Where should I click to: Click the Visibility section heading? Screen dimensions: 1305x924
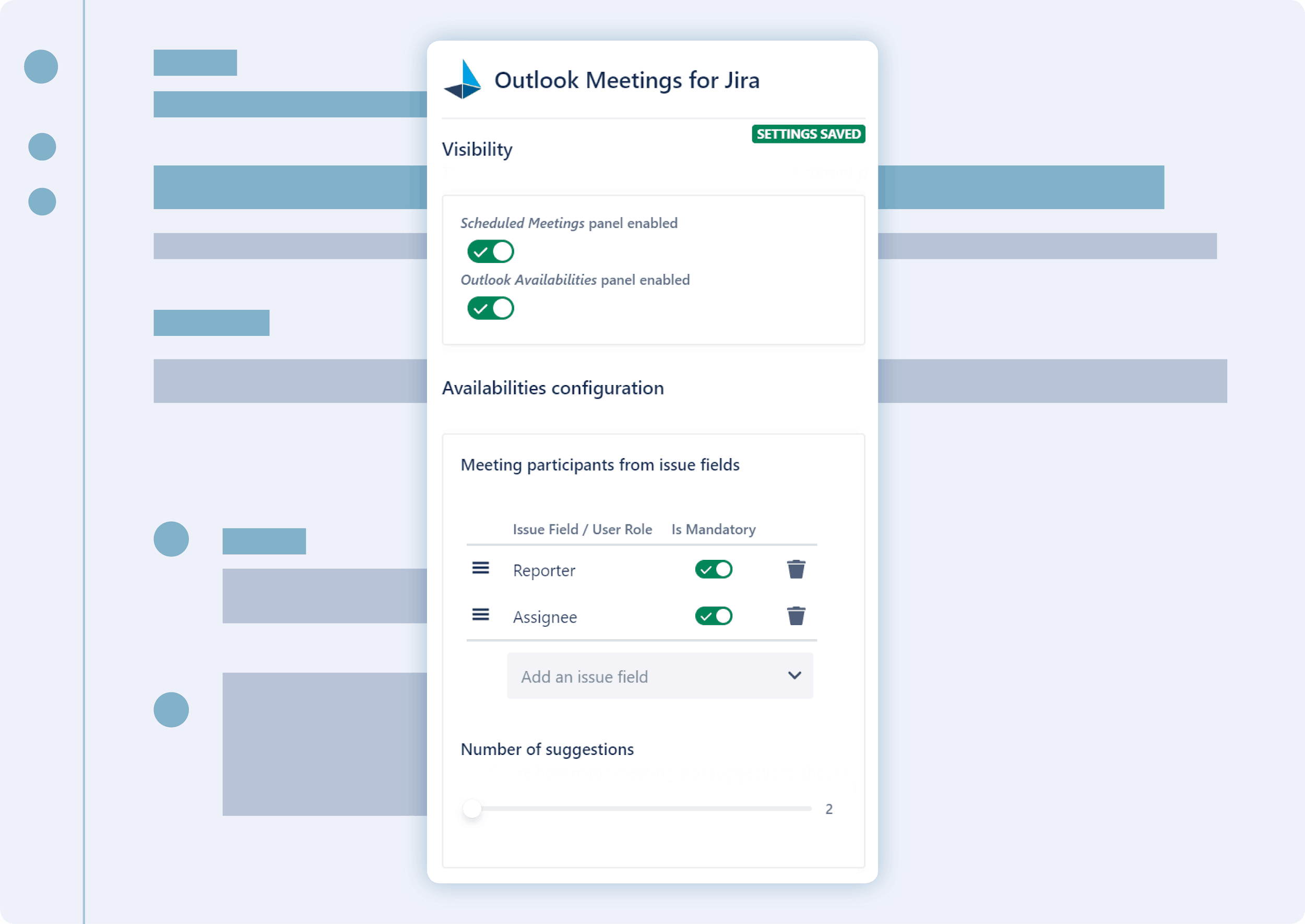(477, 149)
